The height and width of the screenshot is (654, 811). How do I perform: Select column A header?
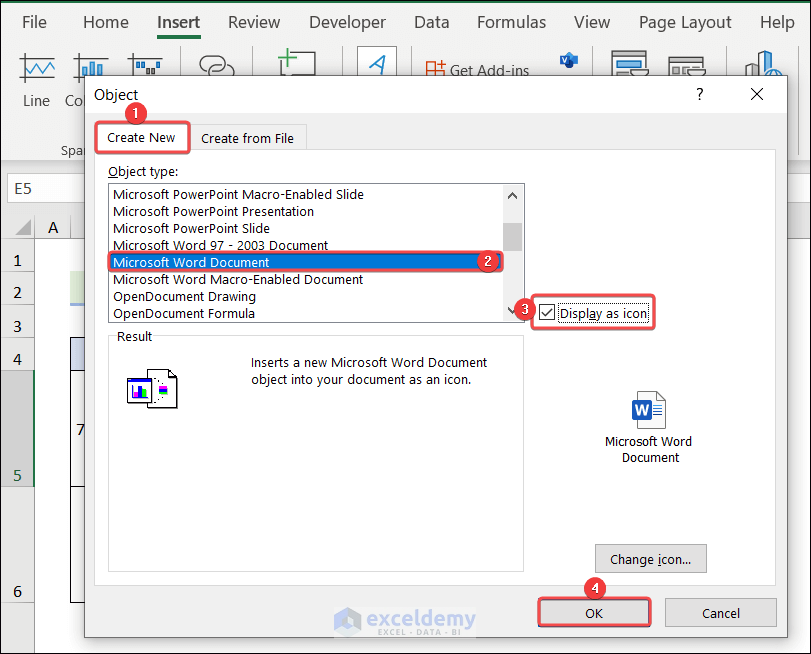[x=53, y=227]
